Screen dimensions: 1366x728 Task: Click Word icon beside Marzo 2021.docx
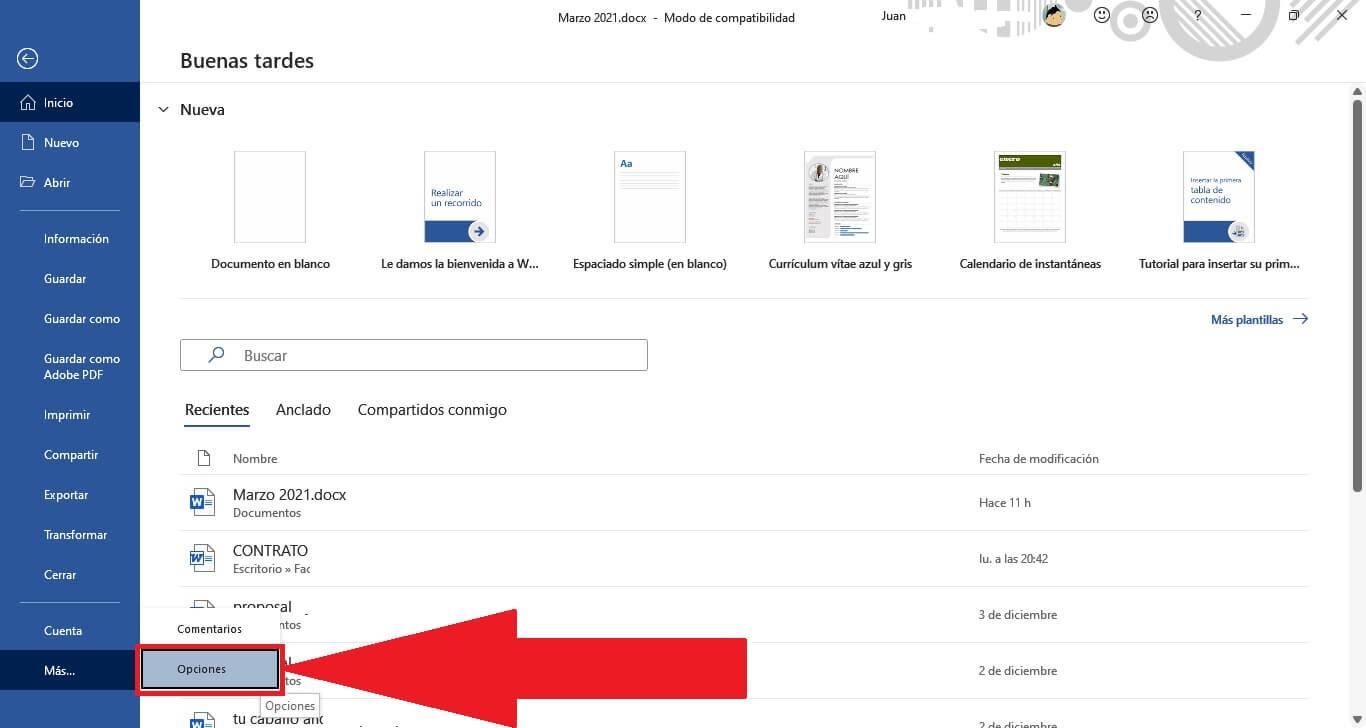point(203,502)
